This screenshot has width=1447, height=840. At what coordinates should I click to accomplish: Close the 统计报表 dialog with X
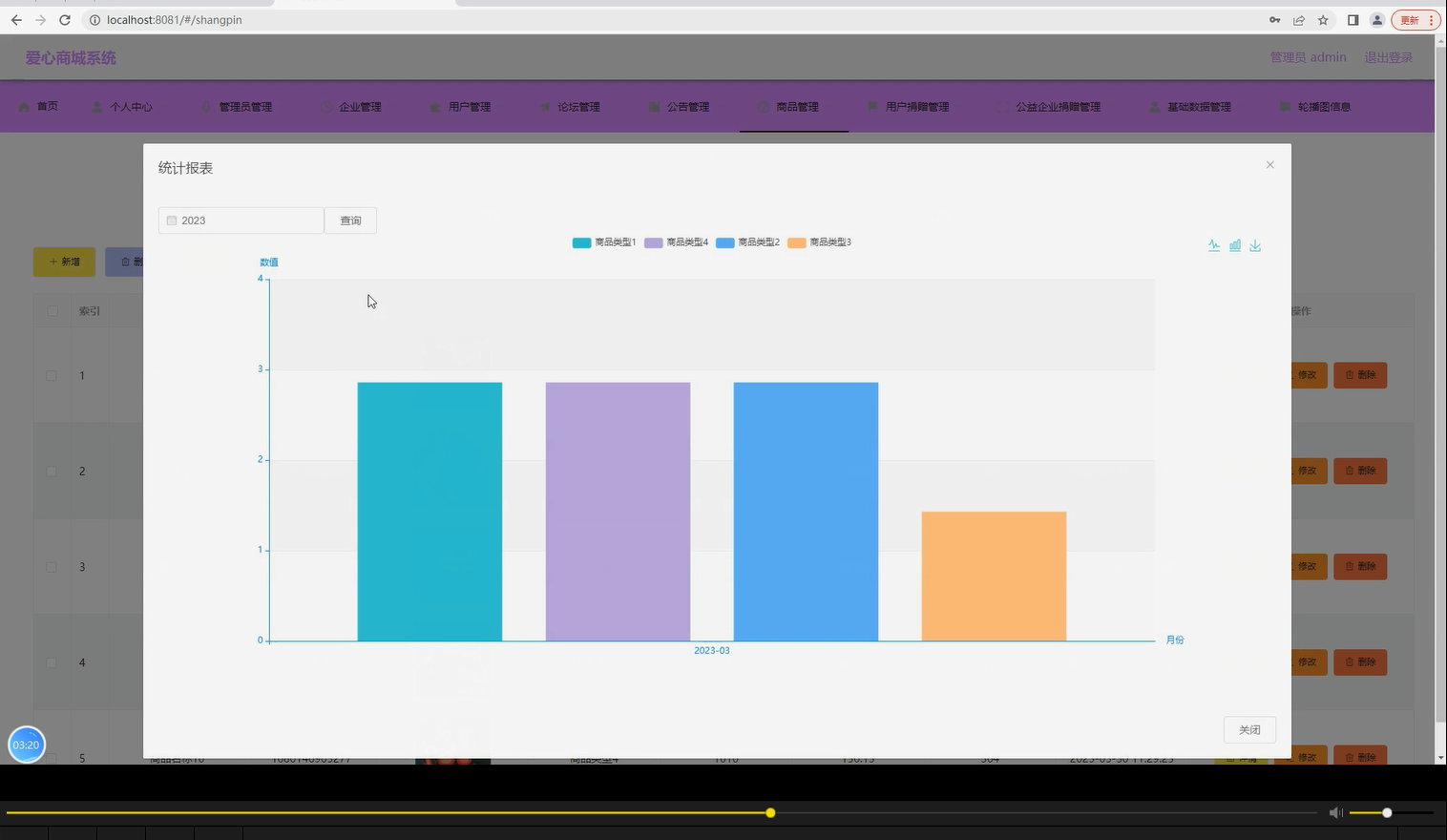[x=1269, y=165]
